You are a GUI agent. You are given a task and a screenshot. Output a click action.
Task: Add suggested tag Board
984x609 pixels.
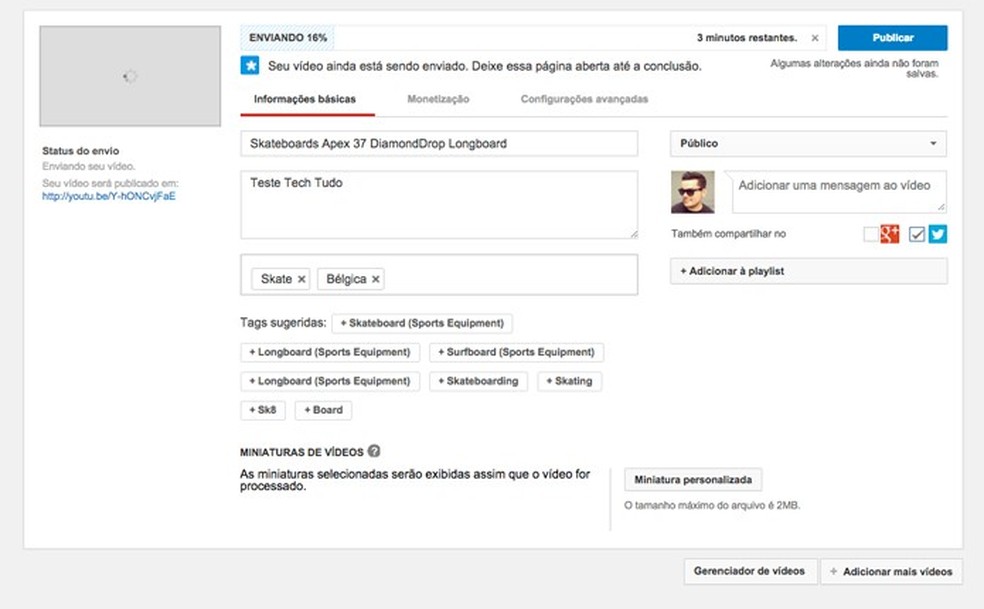coord(323,410)
